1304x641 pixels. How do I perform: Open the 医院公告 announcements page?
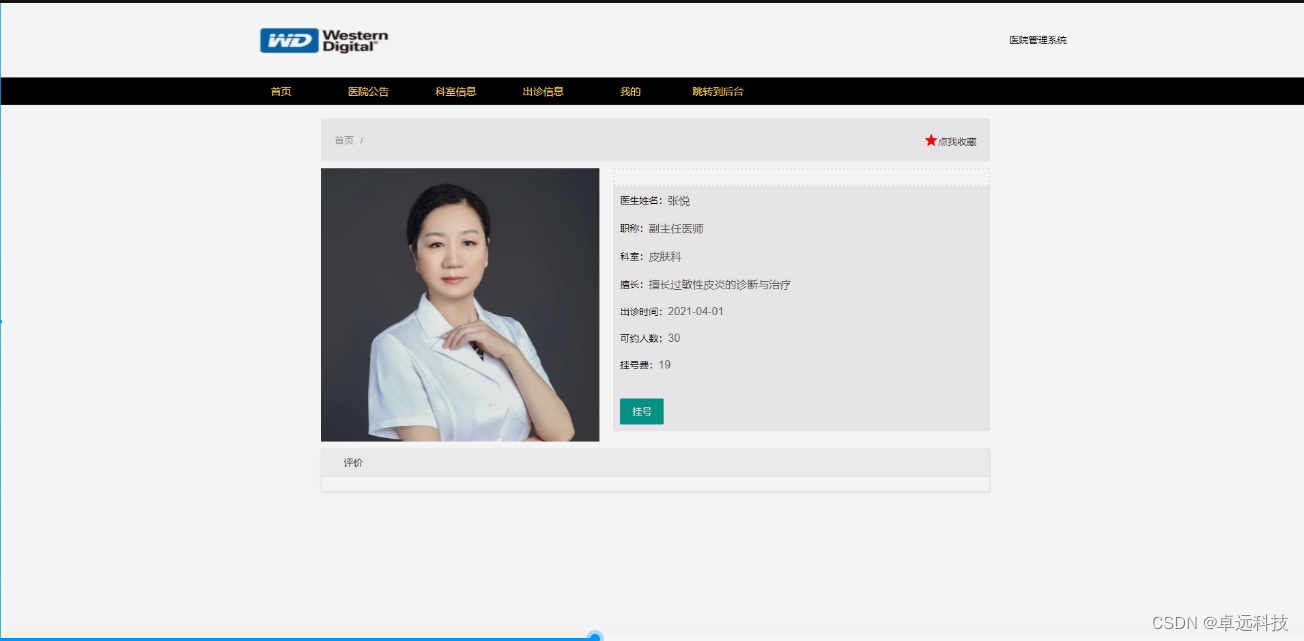point(367,91)
